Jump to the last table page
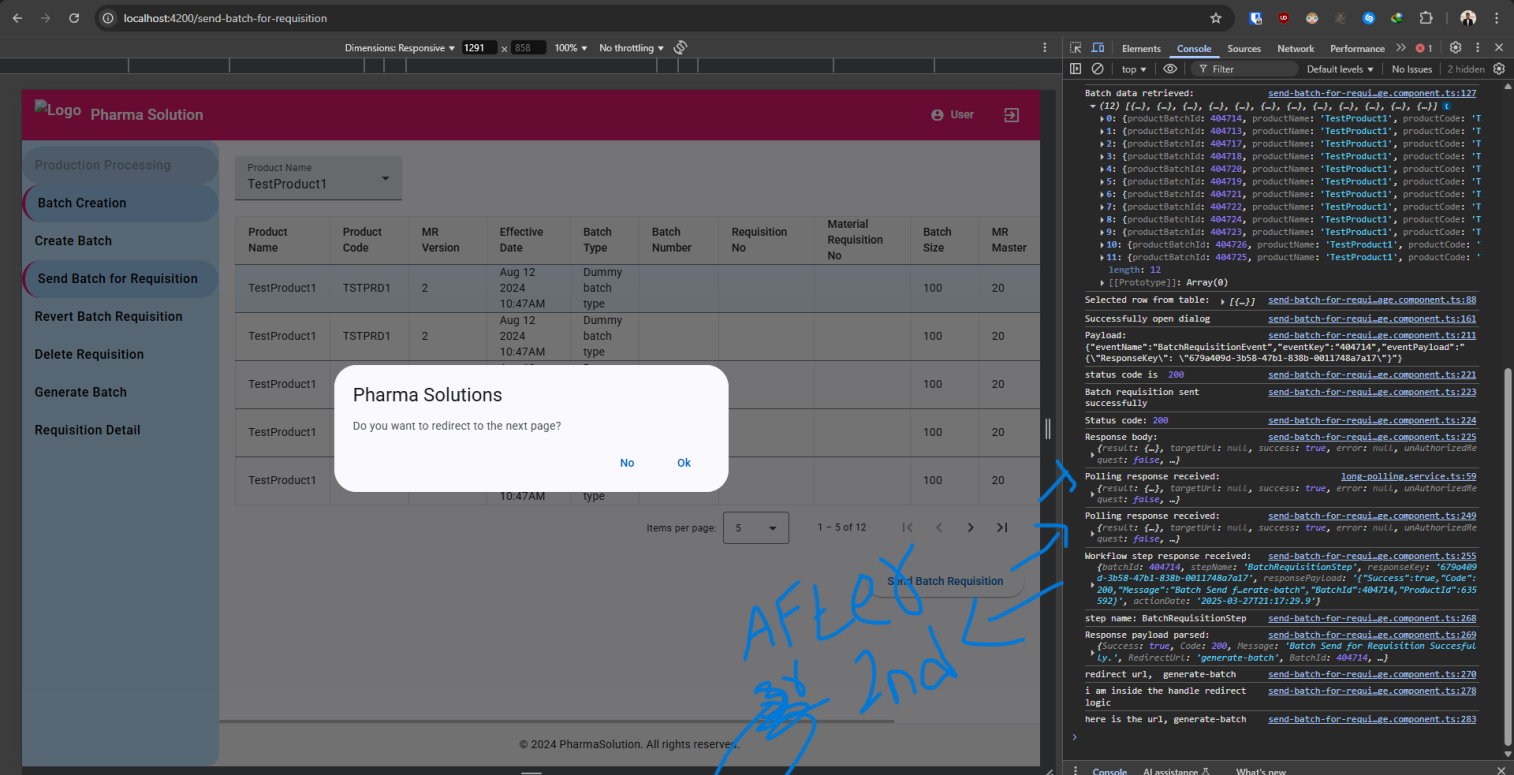1514x775 pixels. point(1002,527)
